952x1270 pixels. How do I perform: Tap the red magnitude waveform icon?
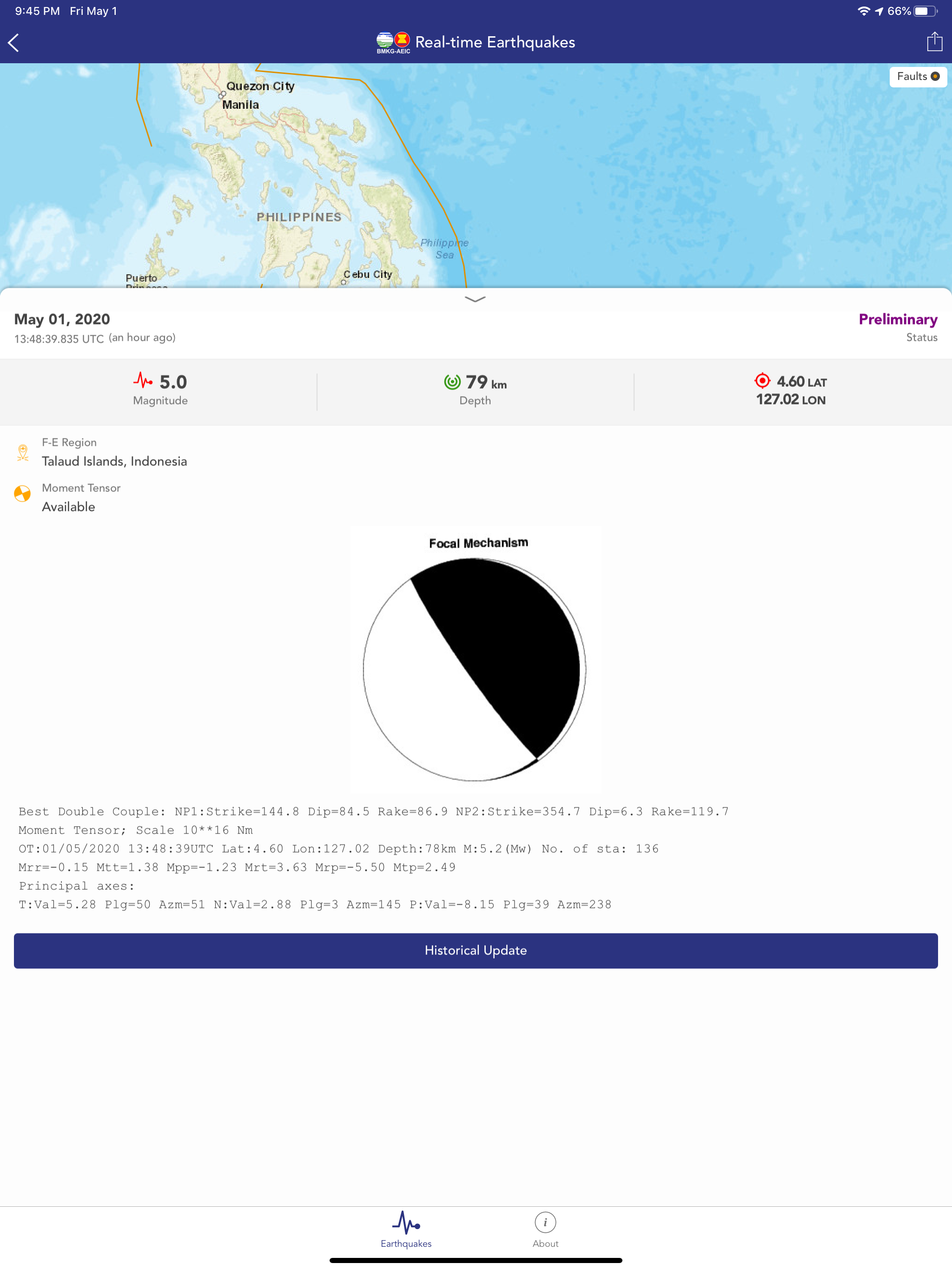[x=143, y=380]
